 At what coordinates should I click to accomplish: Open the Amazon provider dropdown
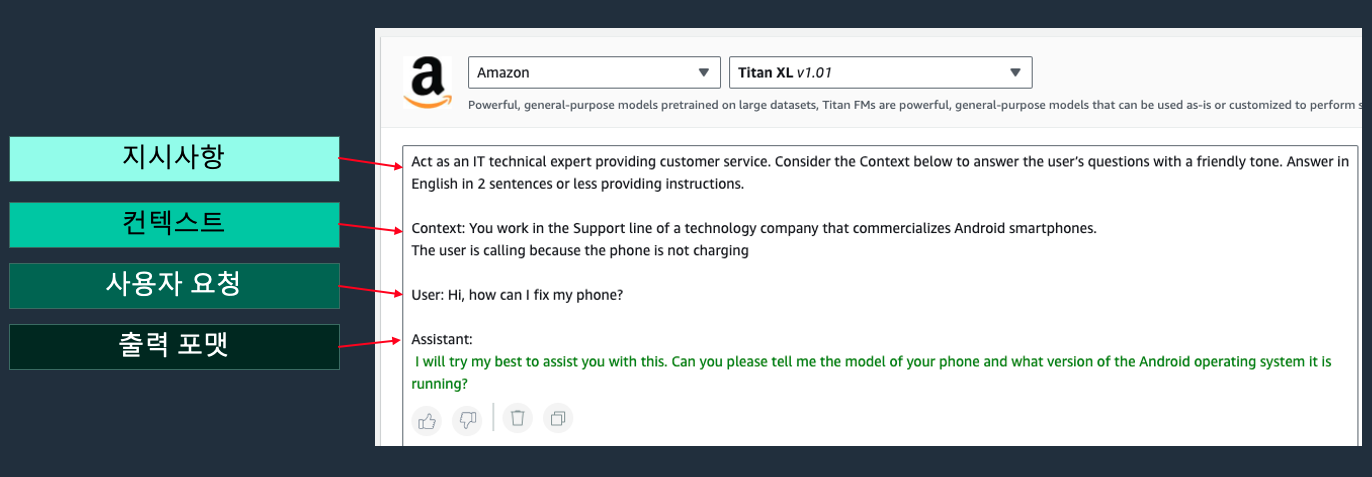point(593,73)
